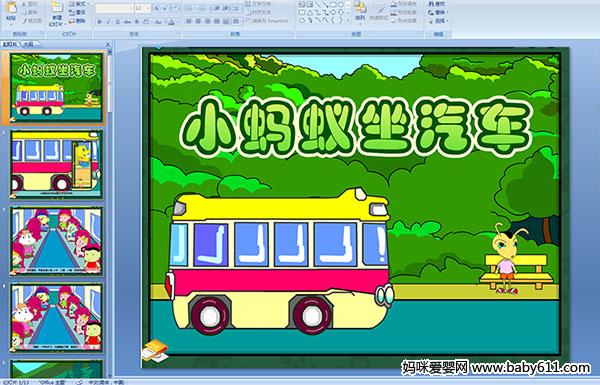Close the slide thumbnail pane
This screenshot has height=385, width=600.
pyautogui.click(x=108, y=44)
